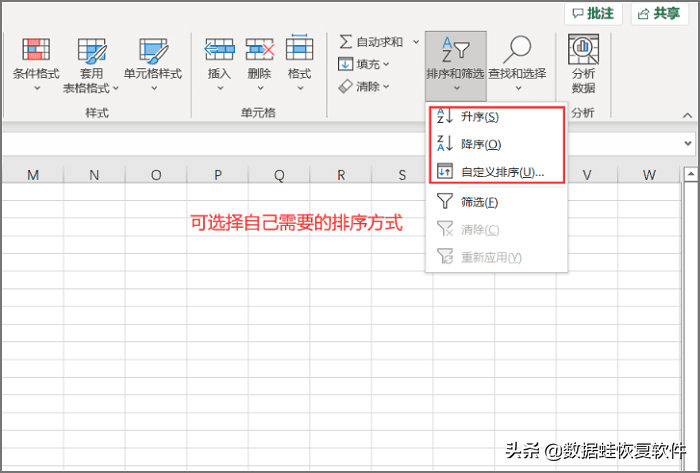The width and height of the screenshot is (700, 473).
Task: Select column N header
Action: click(x=94, y=174)
